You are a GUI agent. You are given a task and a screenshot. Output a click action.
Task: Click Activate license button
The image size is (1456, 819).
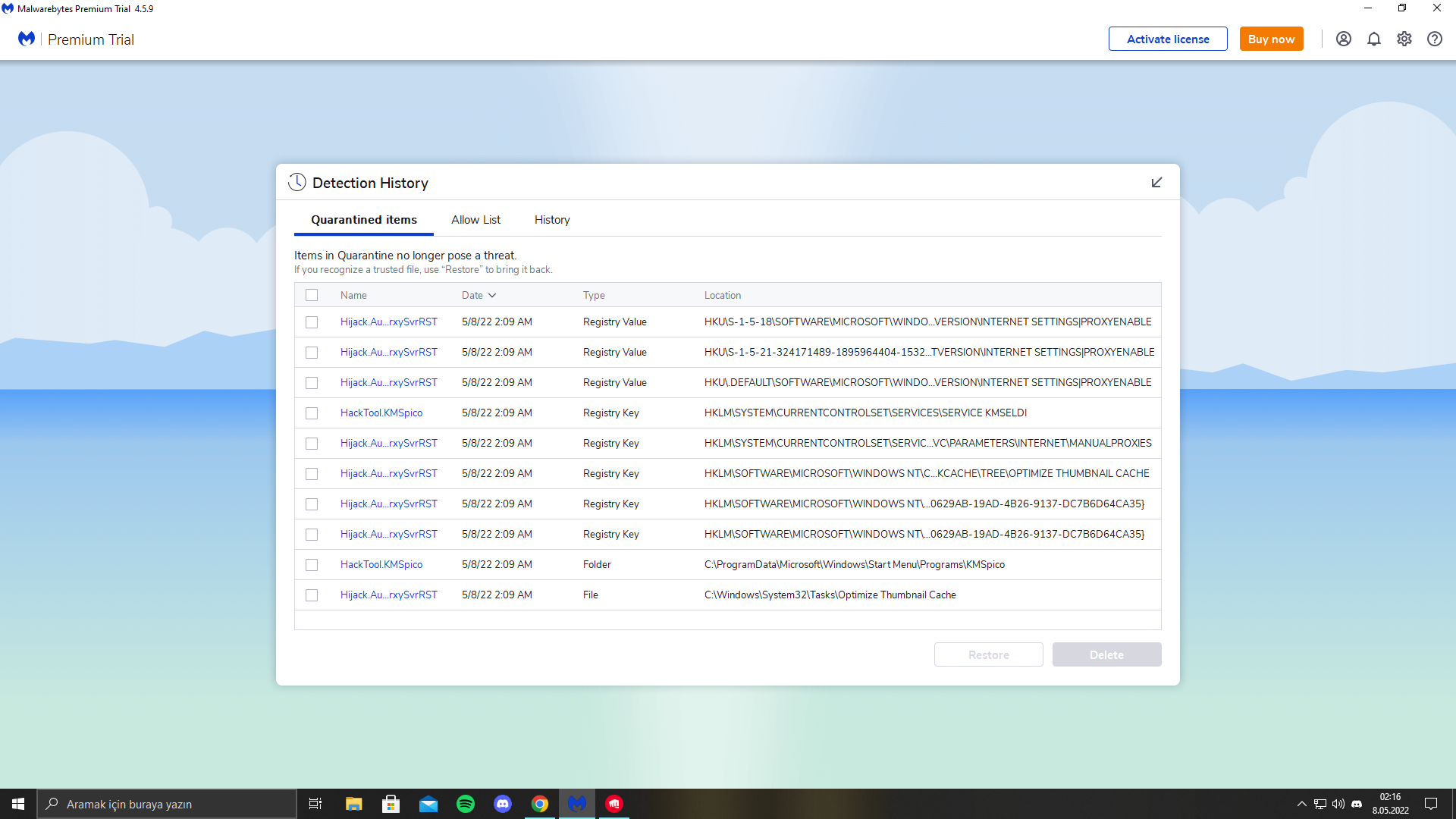tap(1168, 39)
